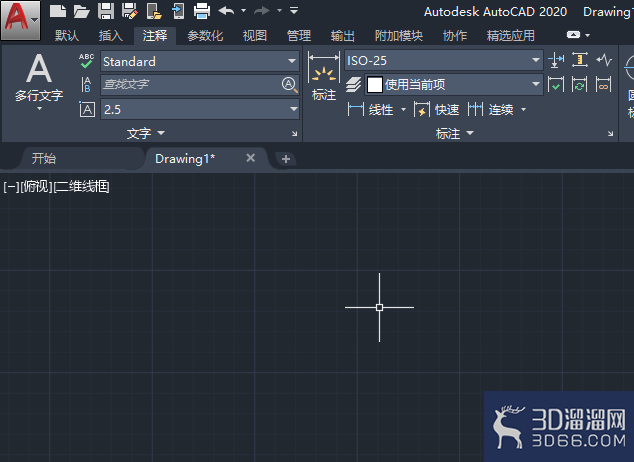Screen dimensions: 634x462
Task: Run the spell check ABC icon
Action: click(87, 61)
